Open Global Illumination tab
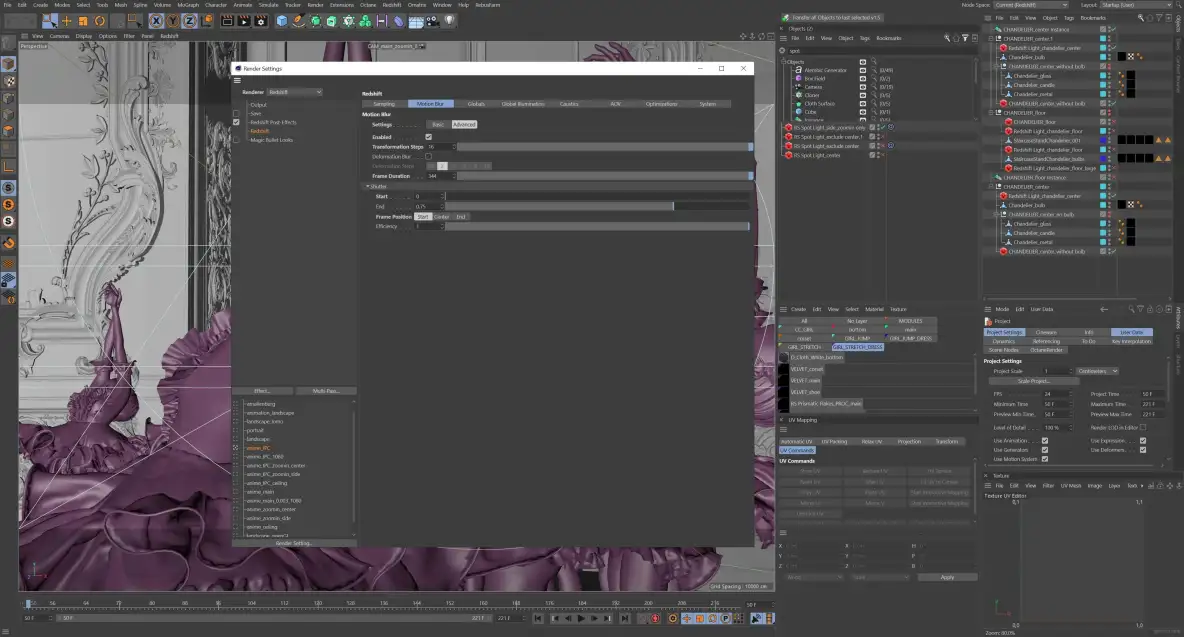Image resolution: width=1184 pixels, height=637 pixels. pyautogui.click(x=523, y=103)
